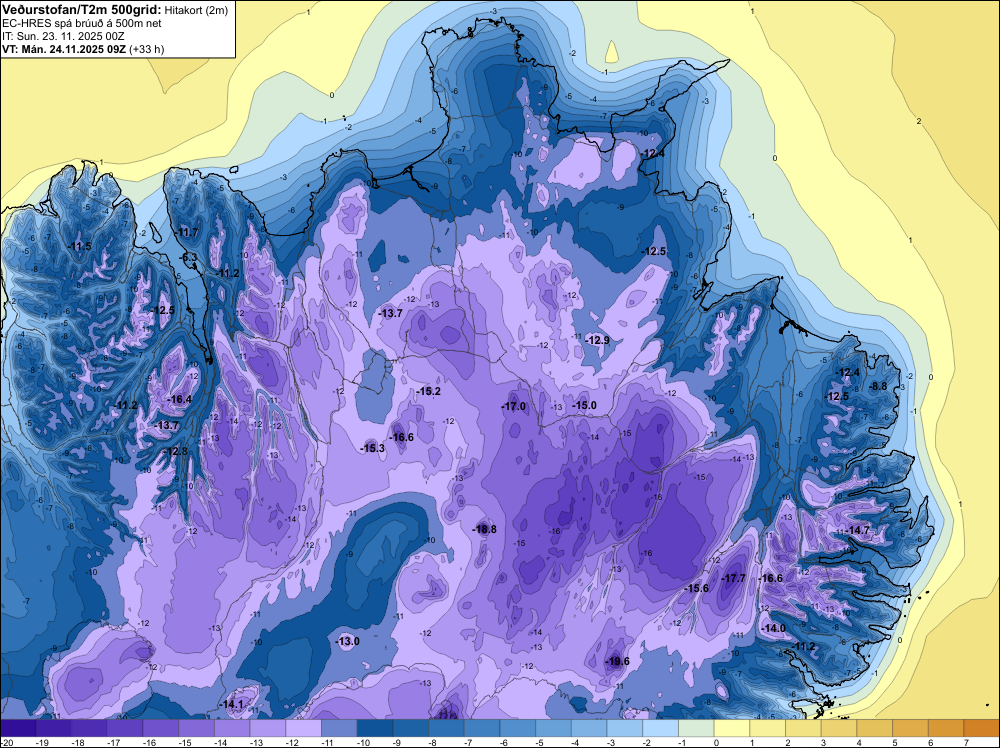The height and width of the screenshot is (748, 1000).
Task: Pick the -17.7 temperature label
Action: coord(733,578)
